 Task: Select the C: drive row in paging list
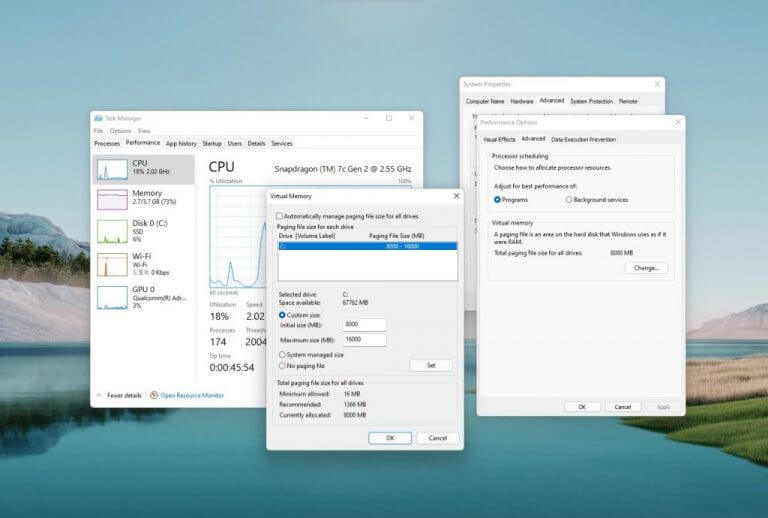[367, 246]
